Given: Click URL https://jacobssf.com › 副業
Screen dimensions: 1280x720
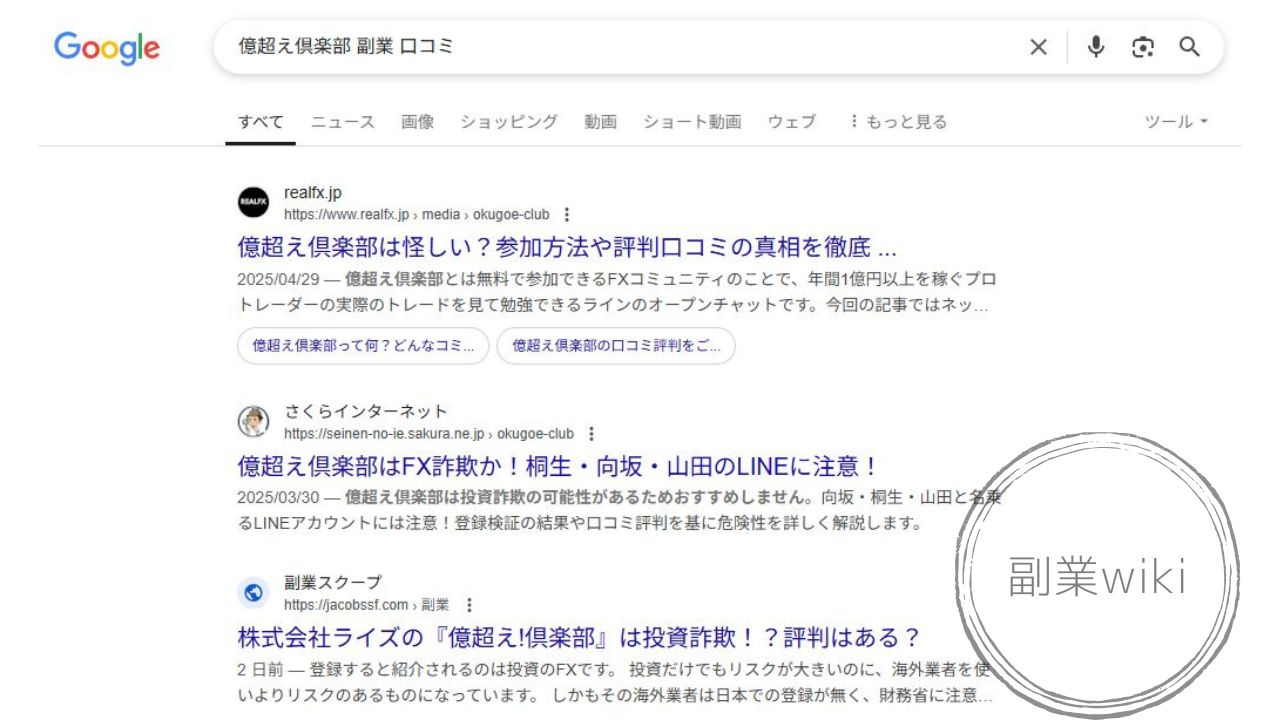Looking at the screenshot, I should [x=366, y=605].
